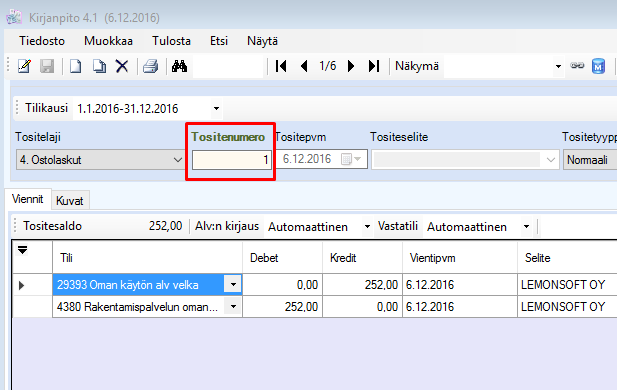Click the copy document icon
Image resolution: width=617 pixels, height=390 pixels.
[x=99, y=66]
